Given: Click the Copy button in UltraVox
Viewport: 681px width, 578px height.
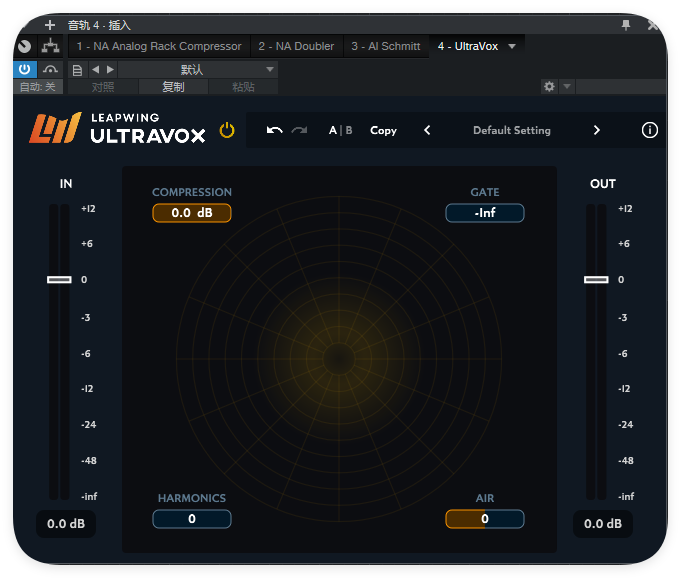Looking at the screenshot, I should 383,130.
